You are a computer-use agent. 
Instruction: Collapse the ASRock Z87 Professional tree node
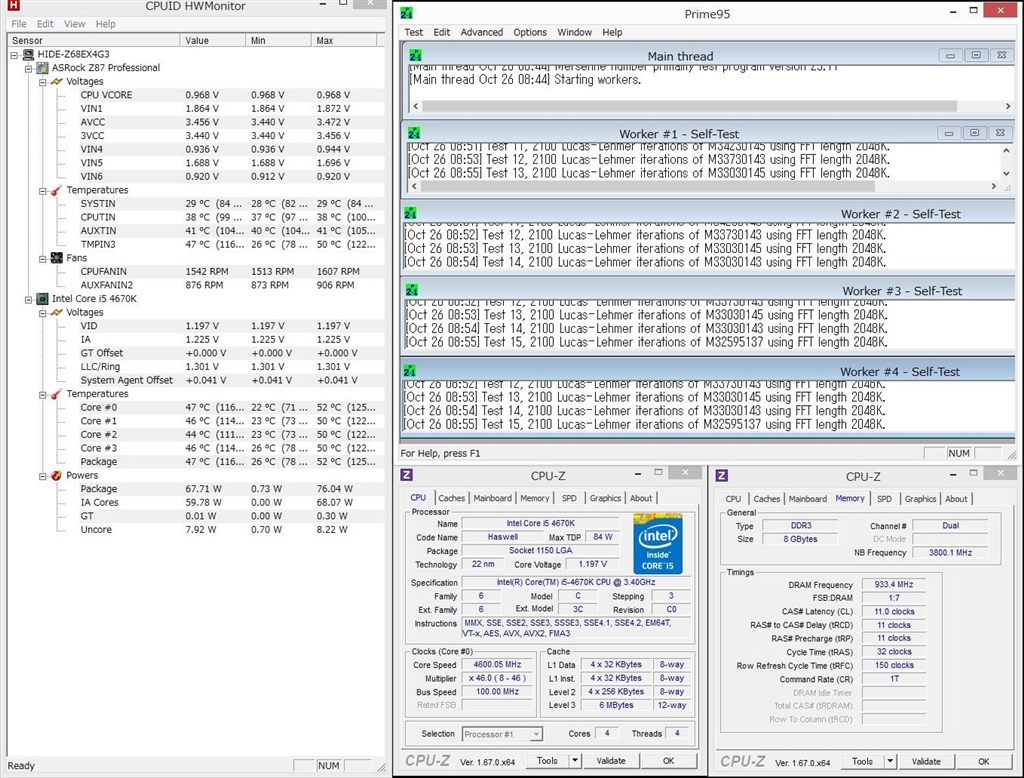(28, 68)
